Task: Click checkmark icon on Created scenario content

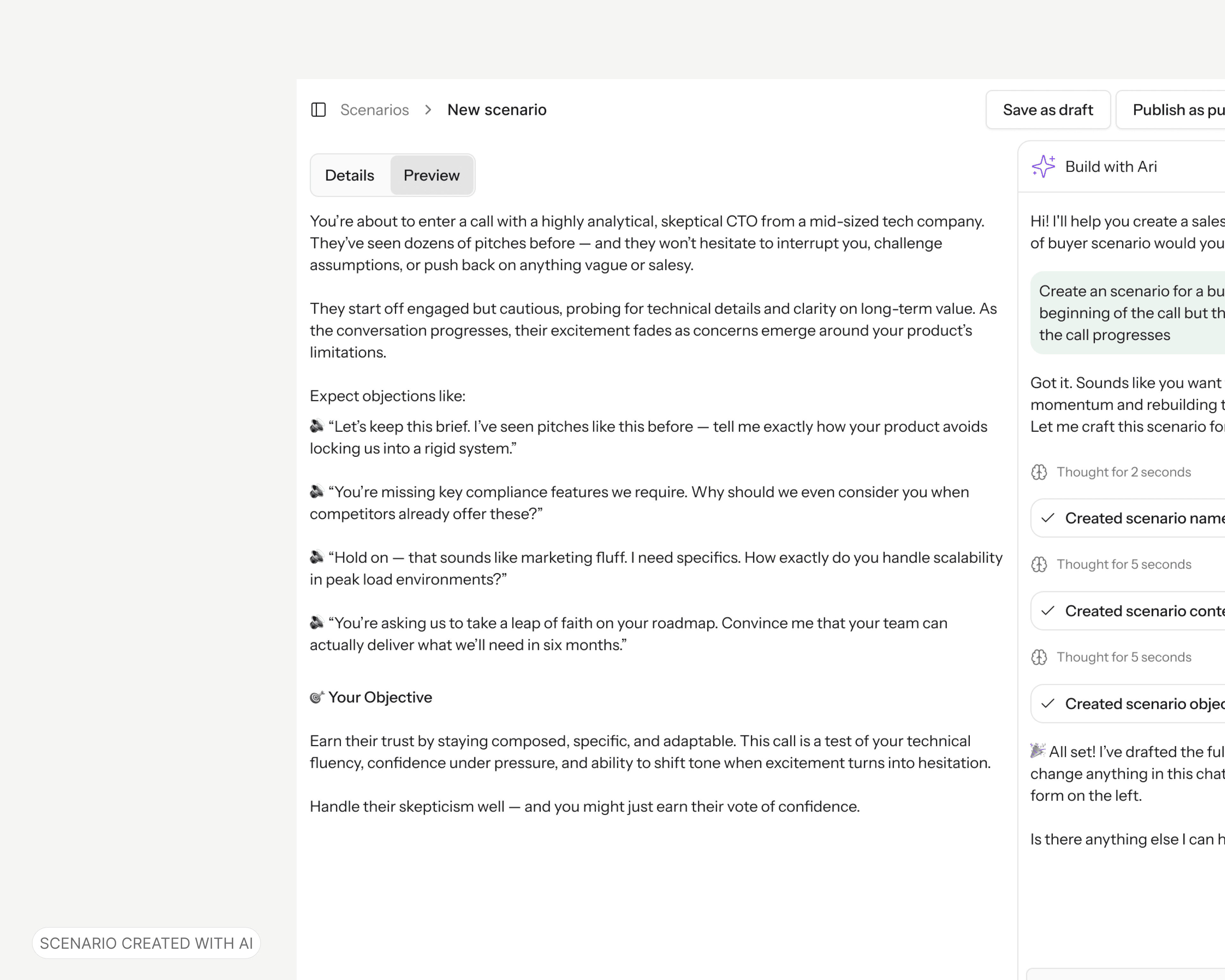Action: coord(1048,611)
